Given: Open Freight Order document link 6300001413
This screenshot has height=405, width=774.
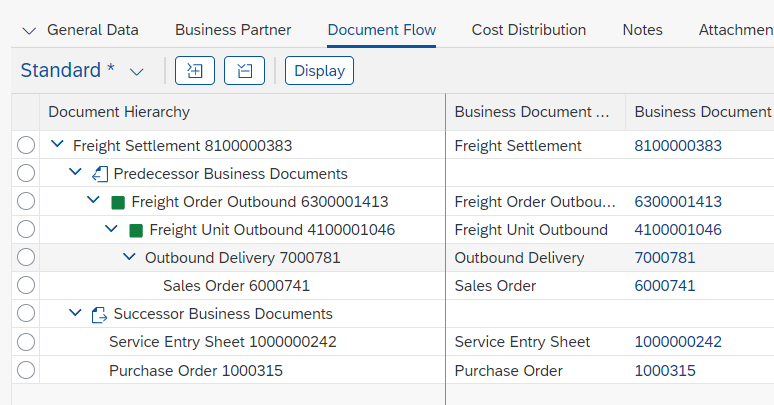Looking at the screenshot, I should (677, 202).
